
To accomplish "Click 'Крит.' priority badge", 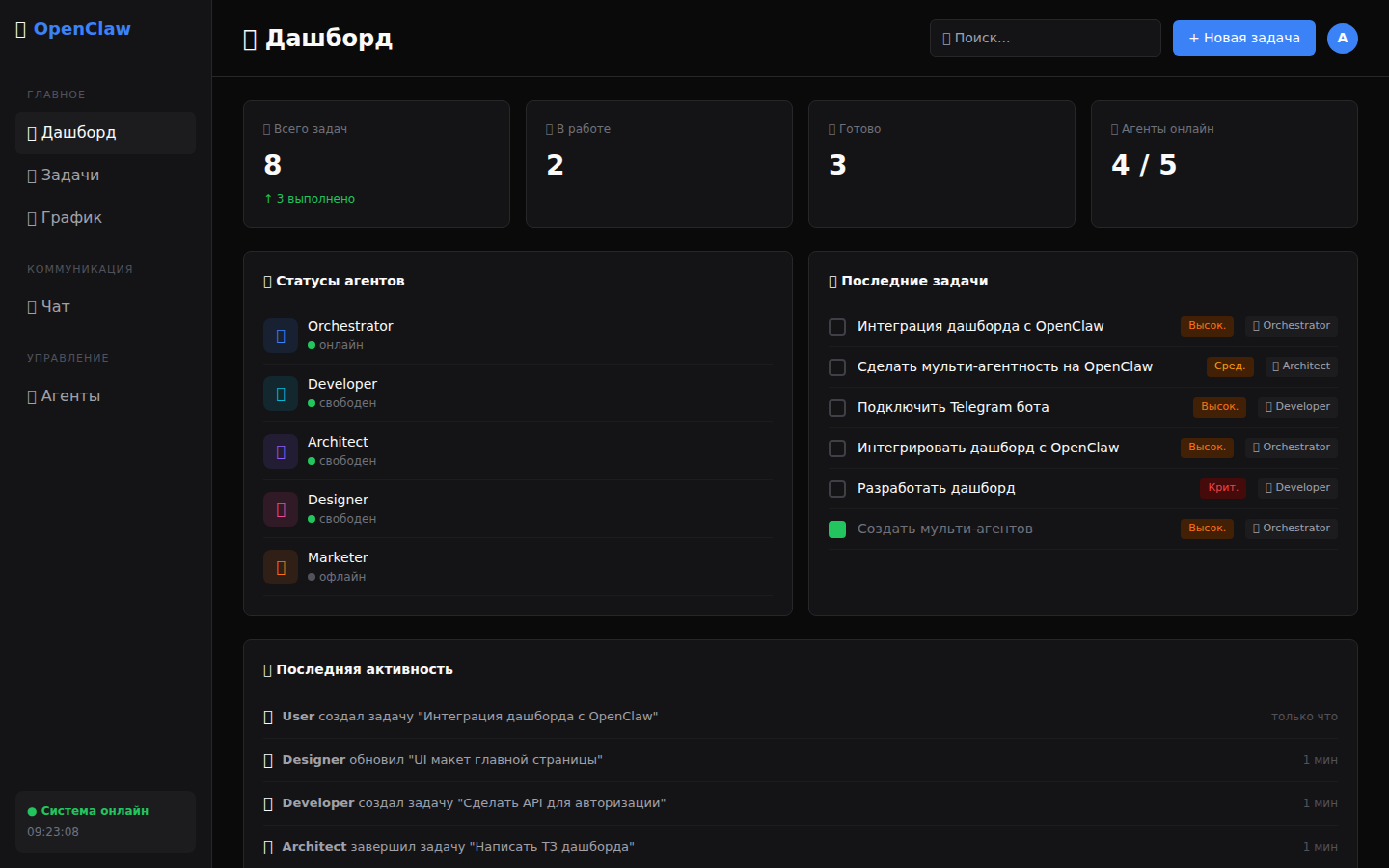I will [x=1223, y=488].
